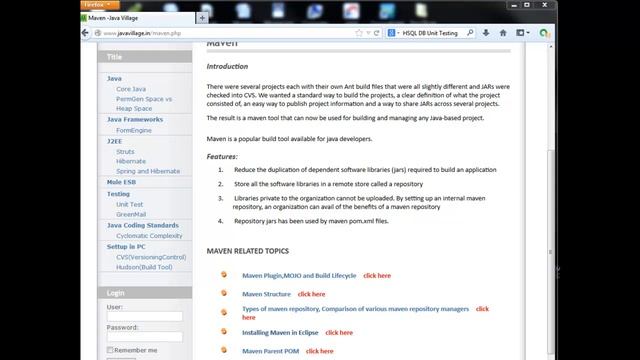Click the User login input field
Image resolution: width=640 pixels, height=360 pixels.
point(144,316)
